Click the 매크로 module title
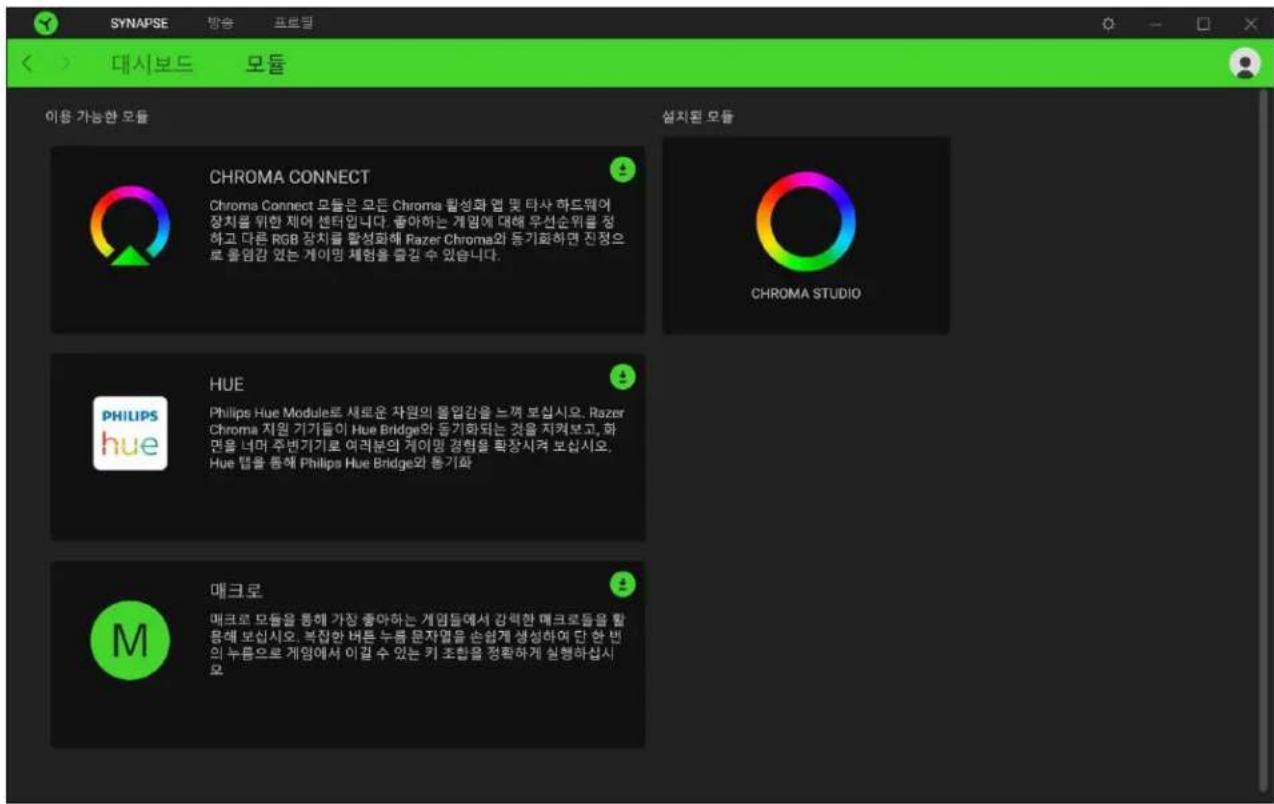1274x804 pixels. click(236, 590)
